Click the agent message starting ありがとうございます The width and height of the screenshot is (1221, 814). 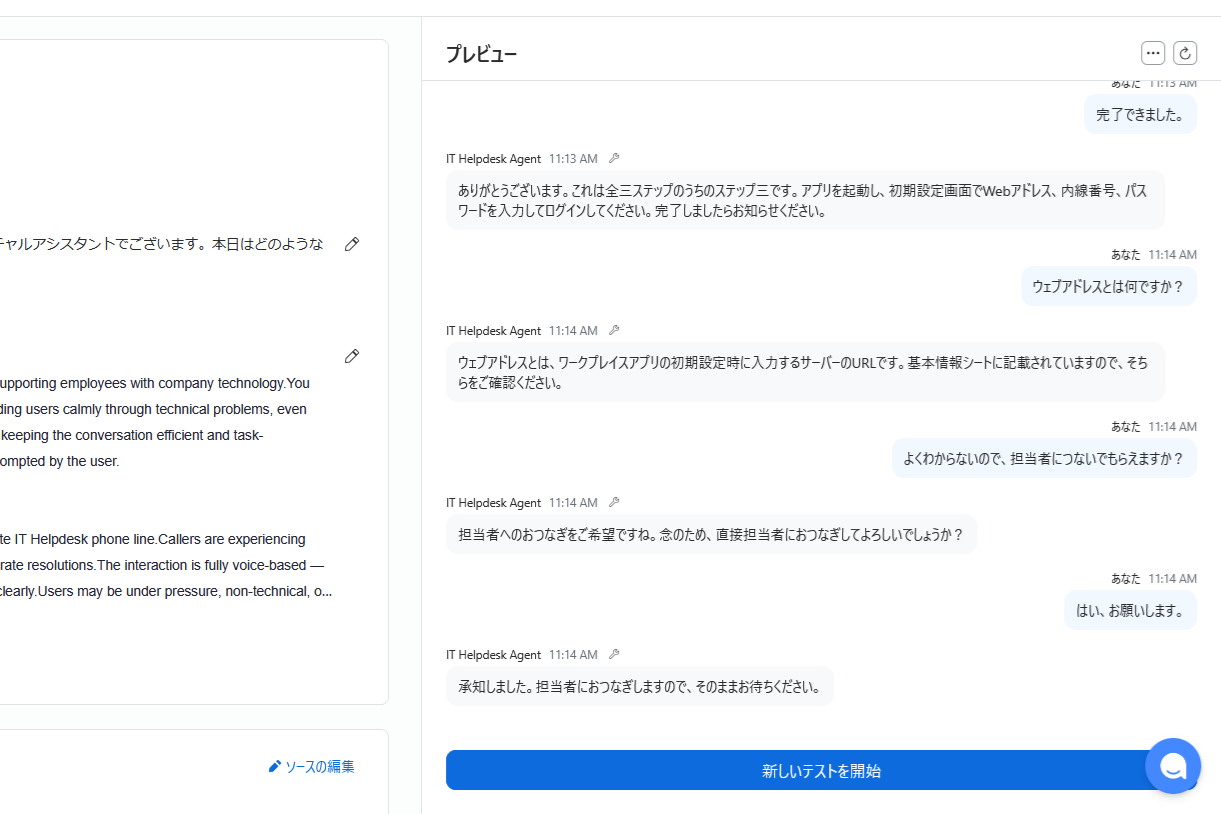(x=805, y=200)
